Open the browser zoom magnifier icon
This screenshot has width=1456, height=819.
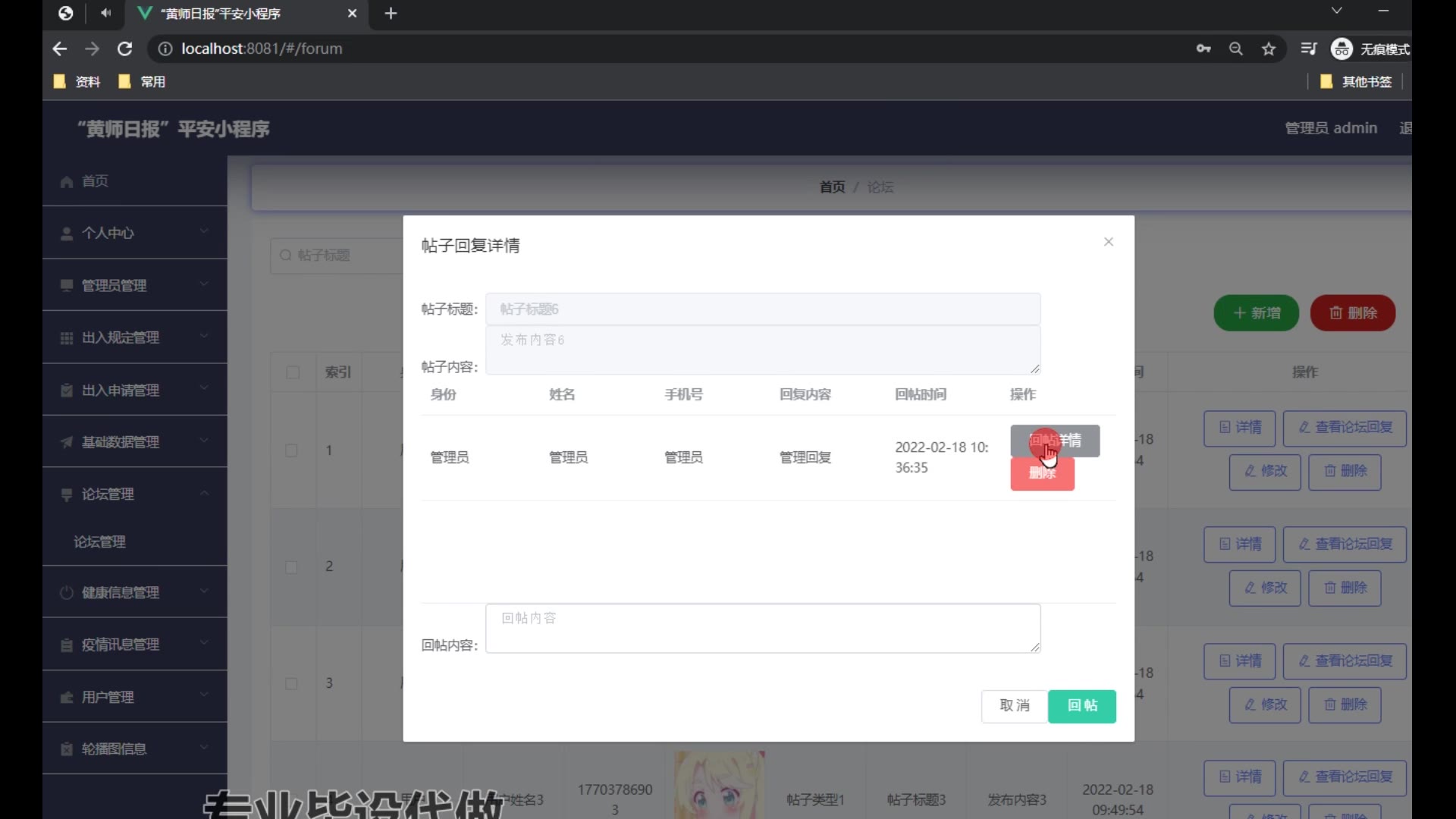(x=1236, y=49)
